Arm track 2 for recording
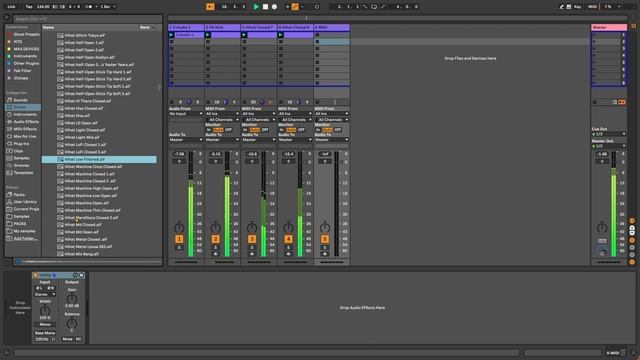 [216, 254]
